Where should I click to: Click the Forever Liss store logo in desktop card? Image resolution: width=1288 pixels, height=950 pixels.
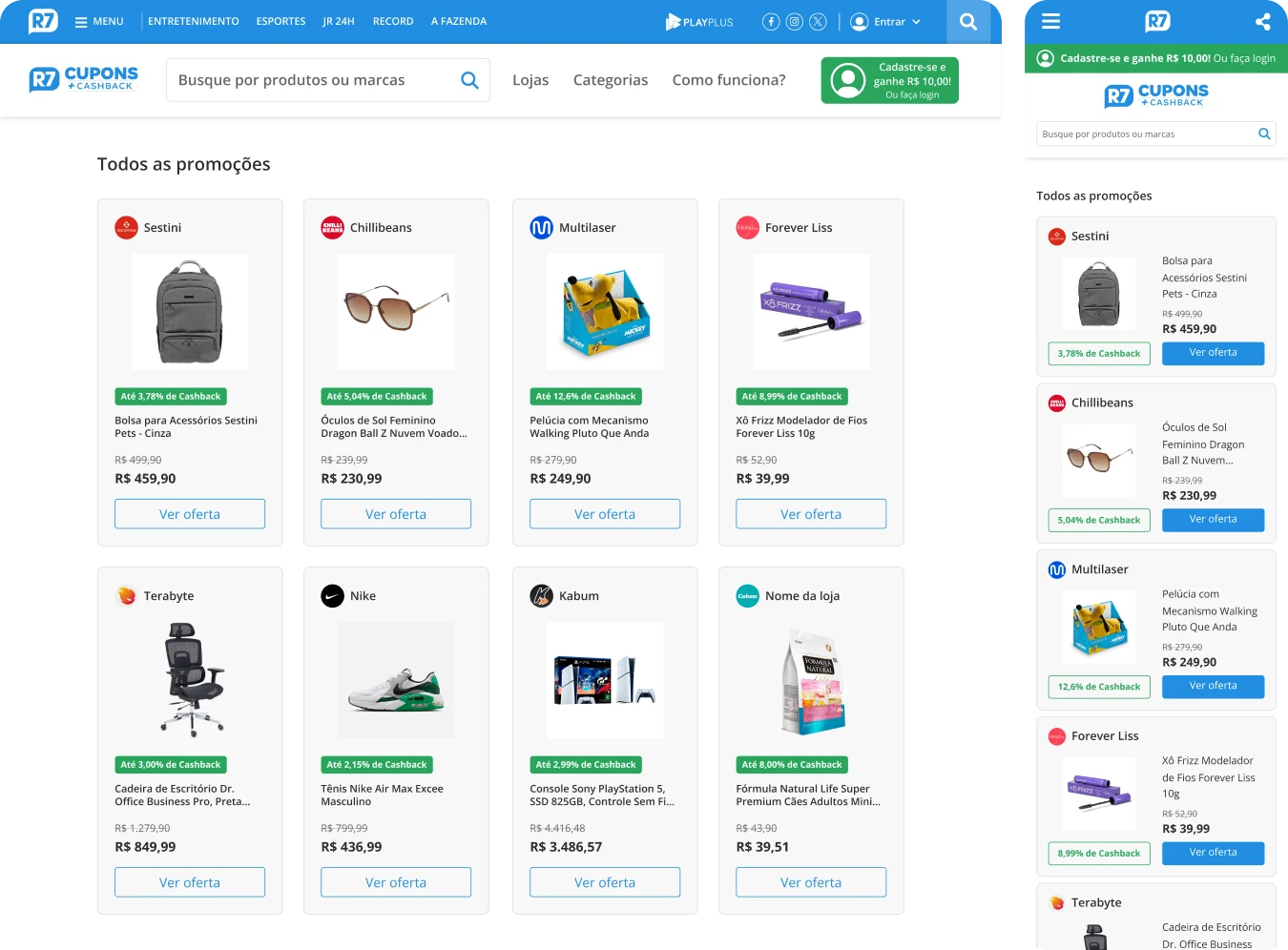click(747, 227)
